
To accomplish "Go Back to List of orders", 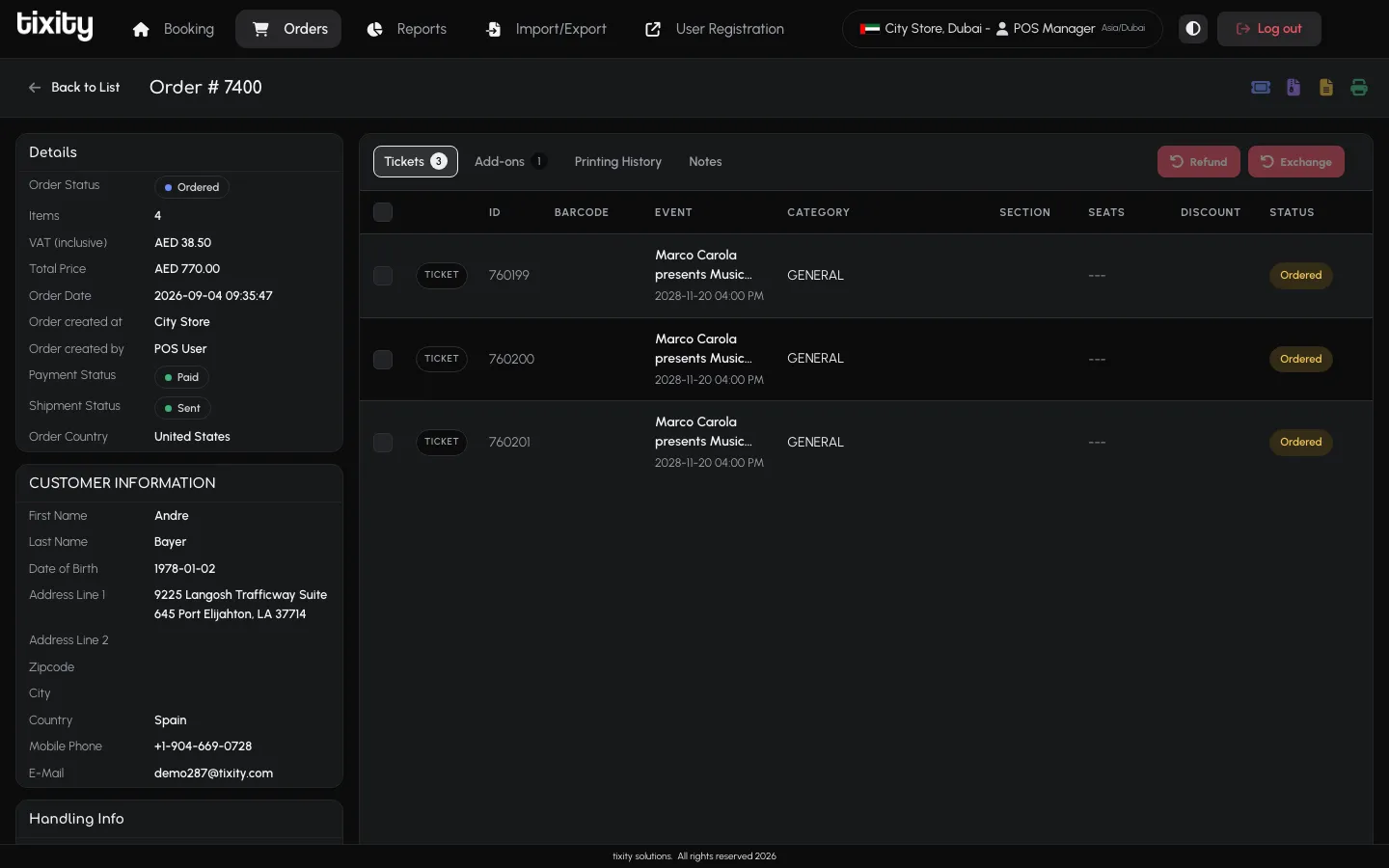I will coord(74,88).
